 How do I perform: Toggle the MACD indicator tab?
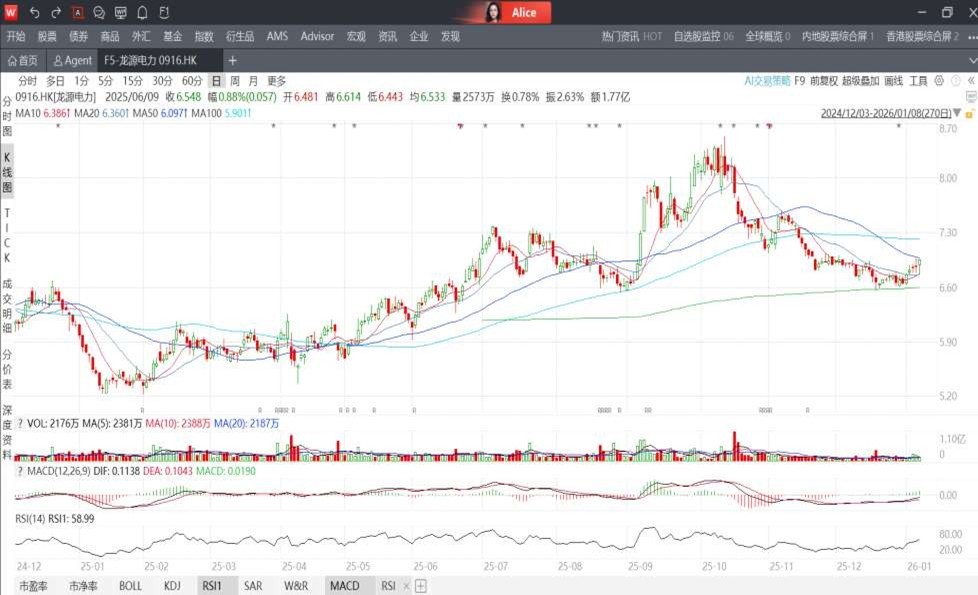pos(344,586)
